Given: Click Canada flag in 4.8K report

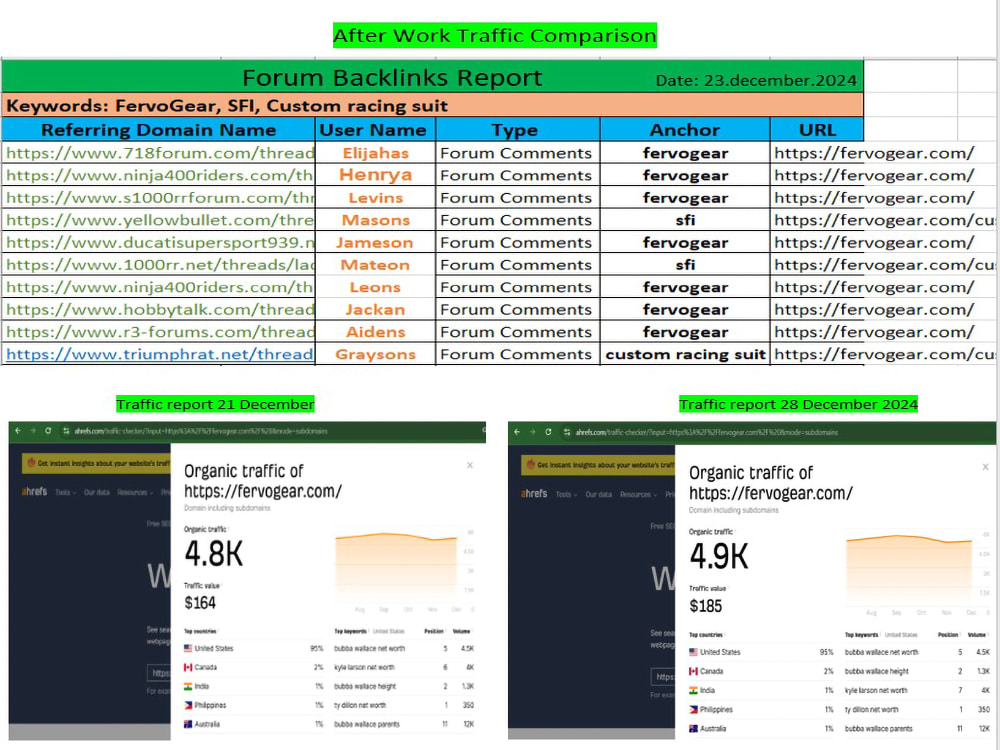Looking at the screenshot, I should 188,667.
